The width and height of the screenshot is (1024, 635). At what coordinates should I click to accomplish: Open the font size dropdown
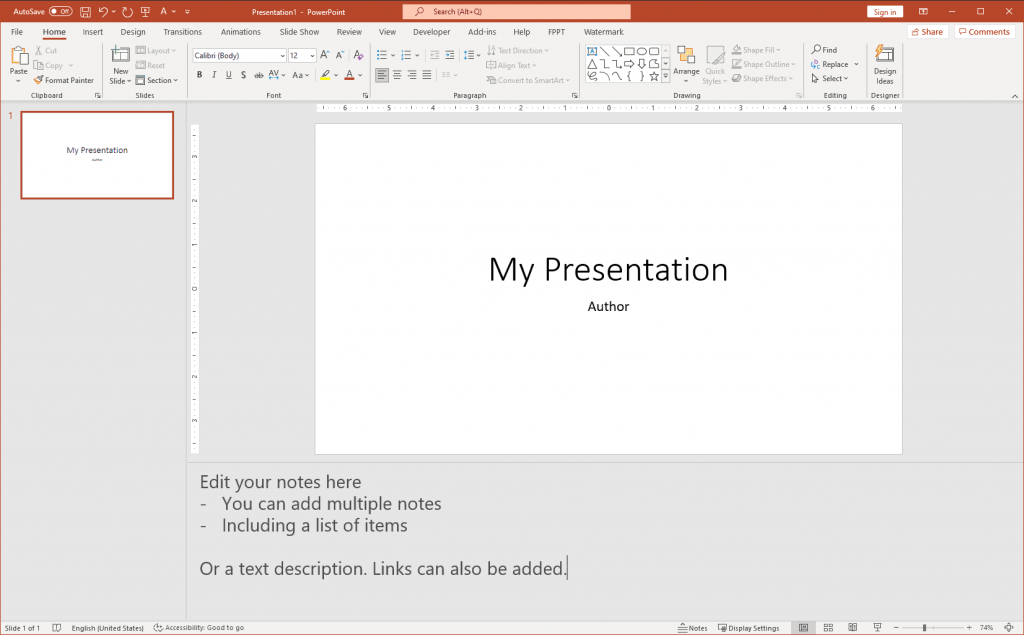(312, 55)
